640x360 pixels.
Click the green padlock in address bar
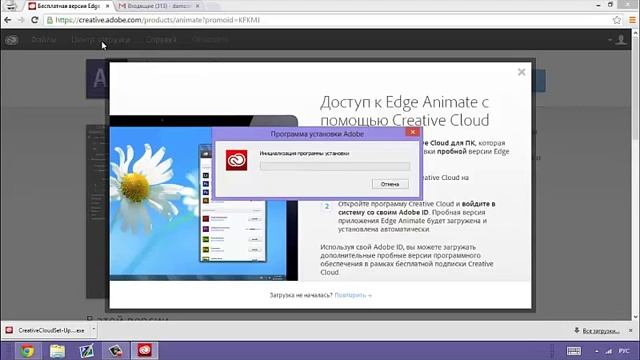point(50,20)
